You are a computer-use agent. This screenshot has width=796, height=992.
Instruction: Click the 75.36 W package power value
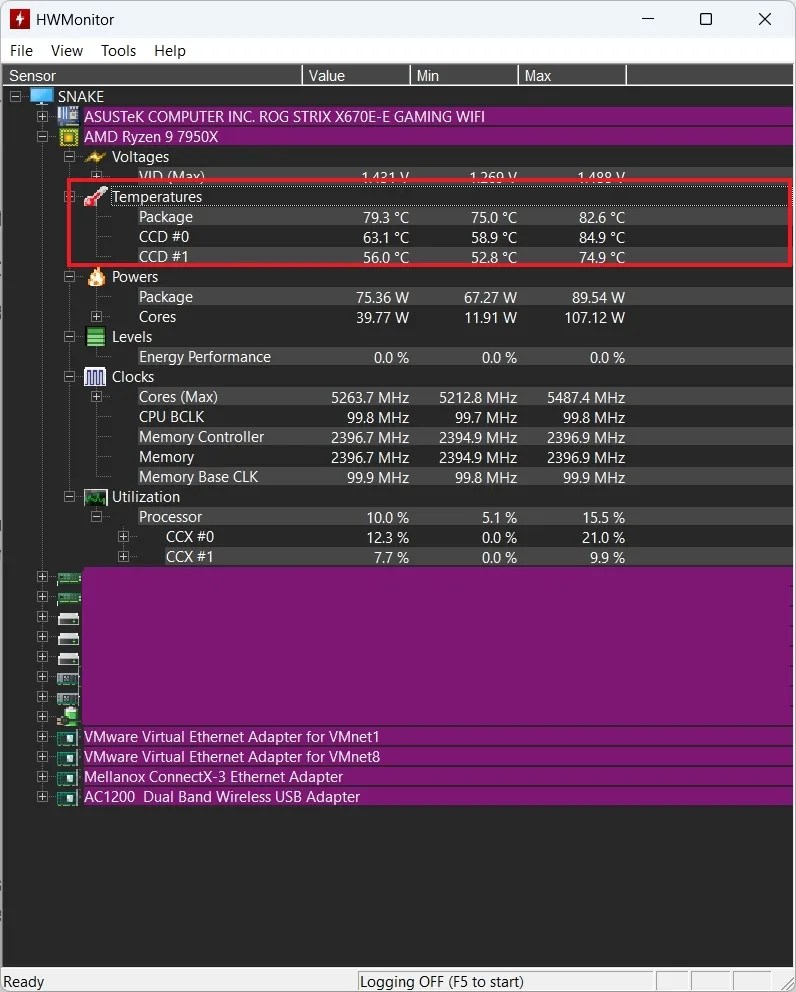pos(382,297)
